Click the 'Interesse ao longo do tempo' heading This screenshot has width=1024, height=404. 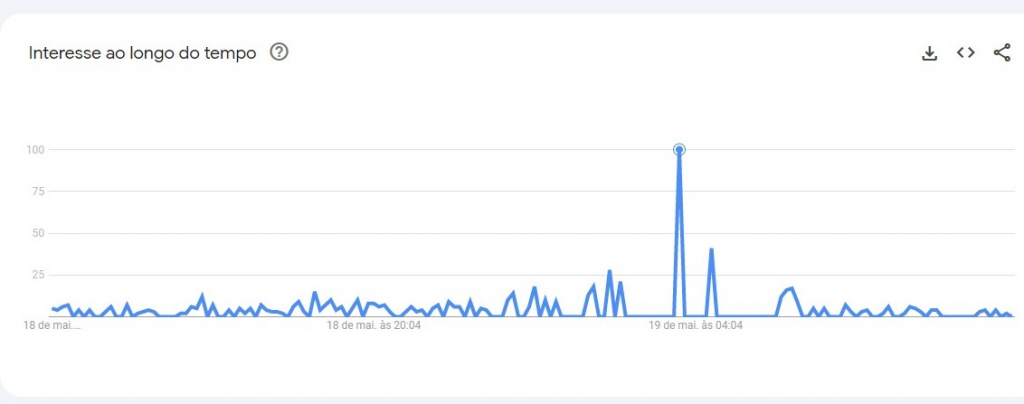click(142, 54)
